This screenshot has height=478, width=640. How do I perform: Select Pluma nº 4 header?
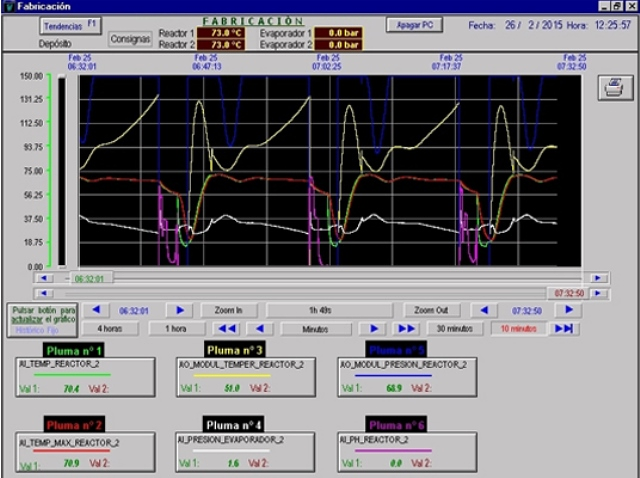(x=233, y=425)
